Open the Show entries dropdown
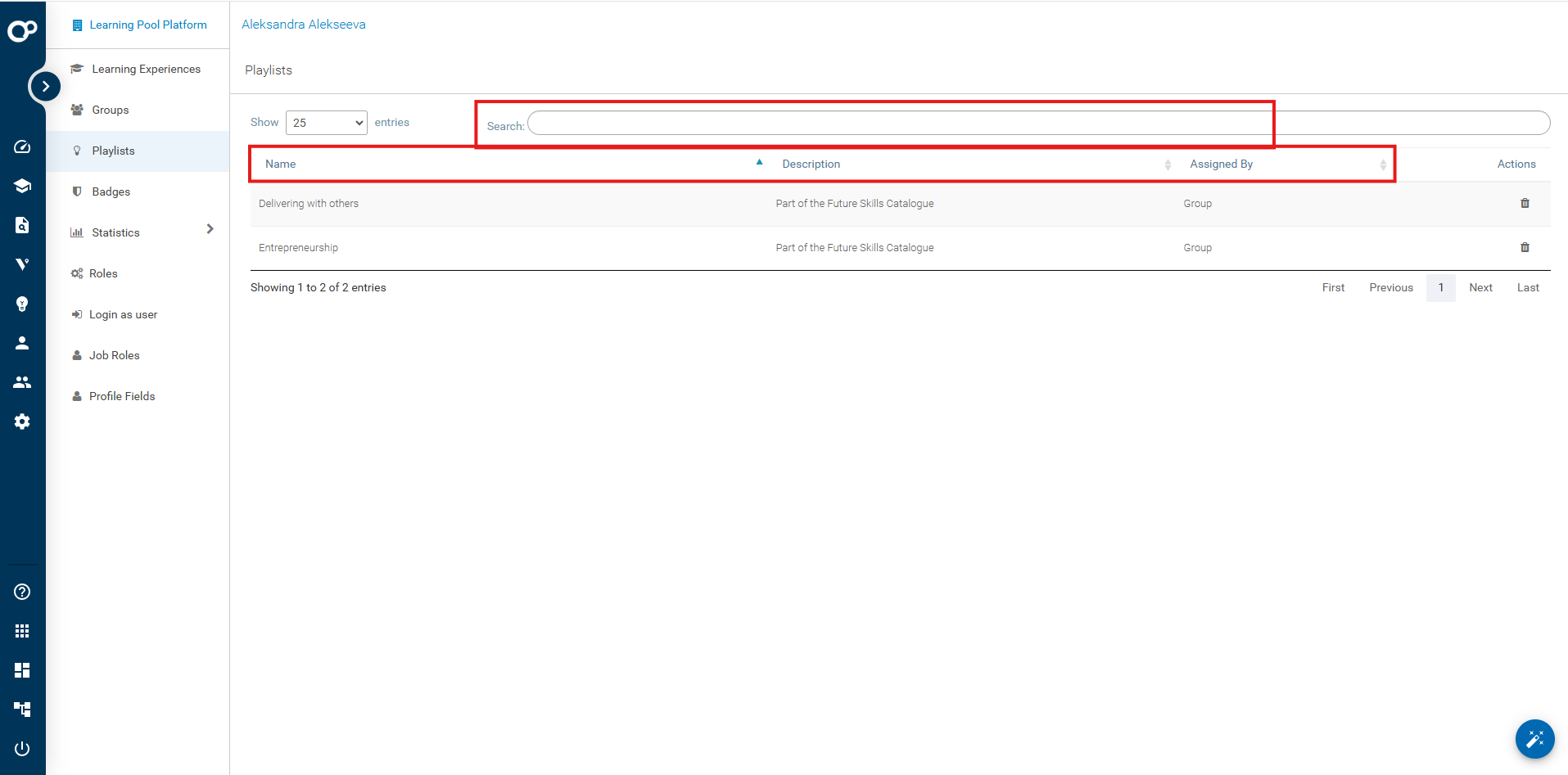This screenshot has width=1568, height=775. tap(326, 123)
